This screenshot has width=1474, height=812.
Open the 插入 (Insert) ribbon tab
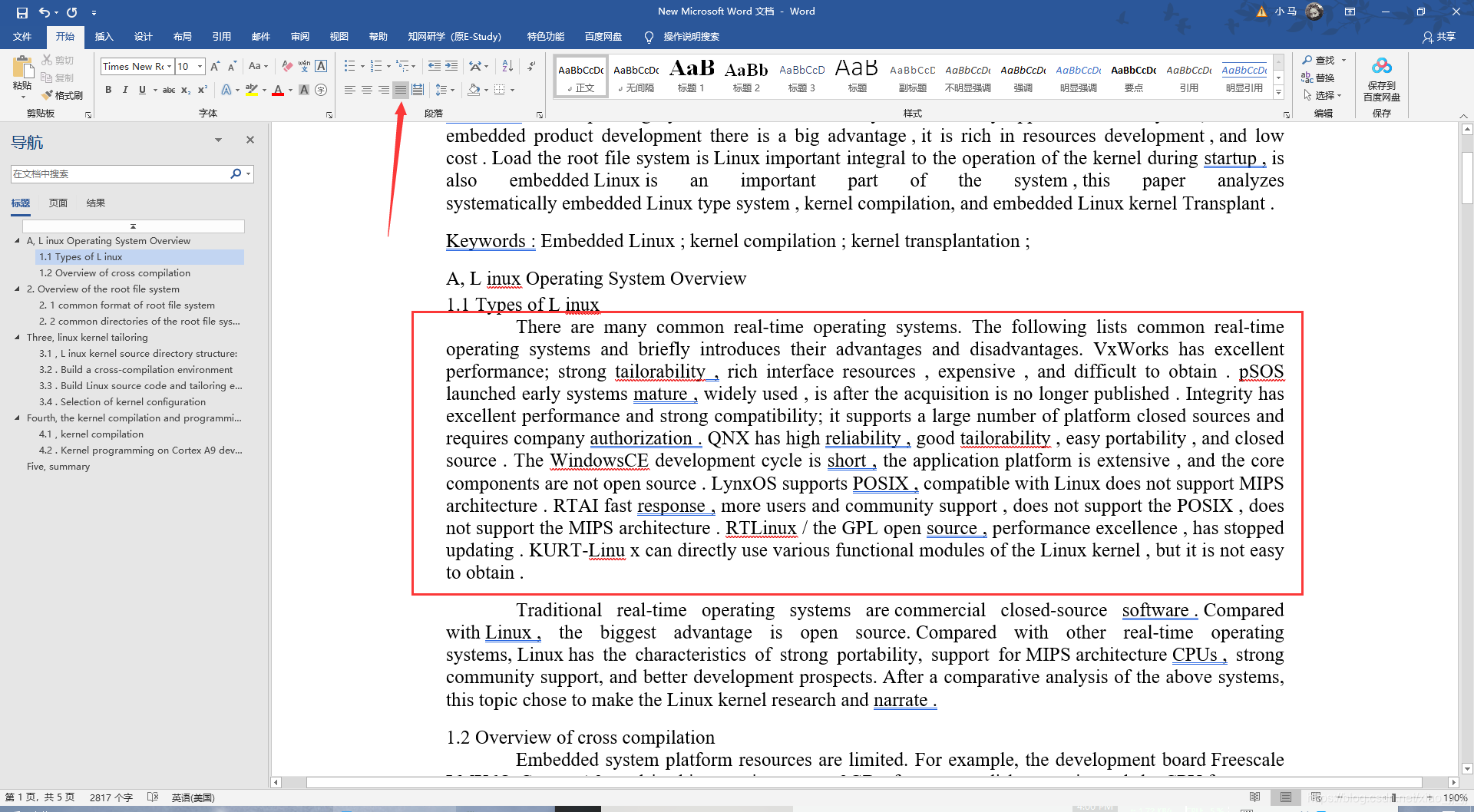point(104,37)
